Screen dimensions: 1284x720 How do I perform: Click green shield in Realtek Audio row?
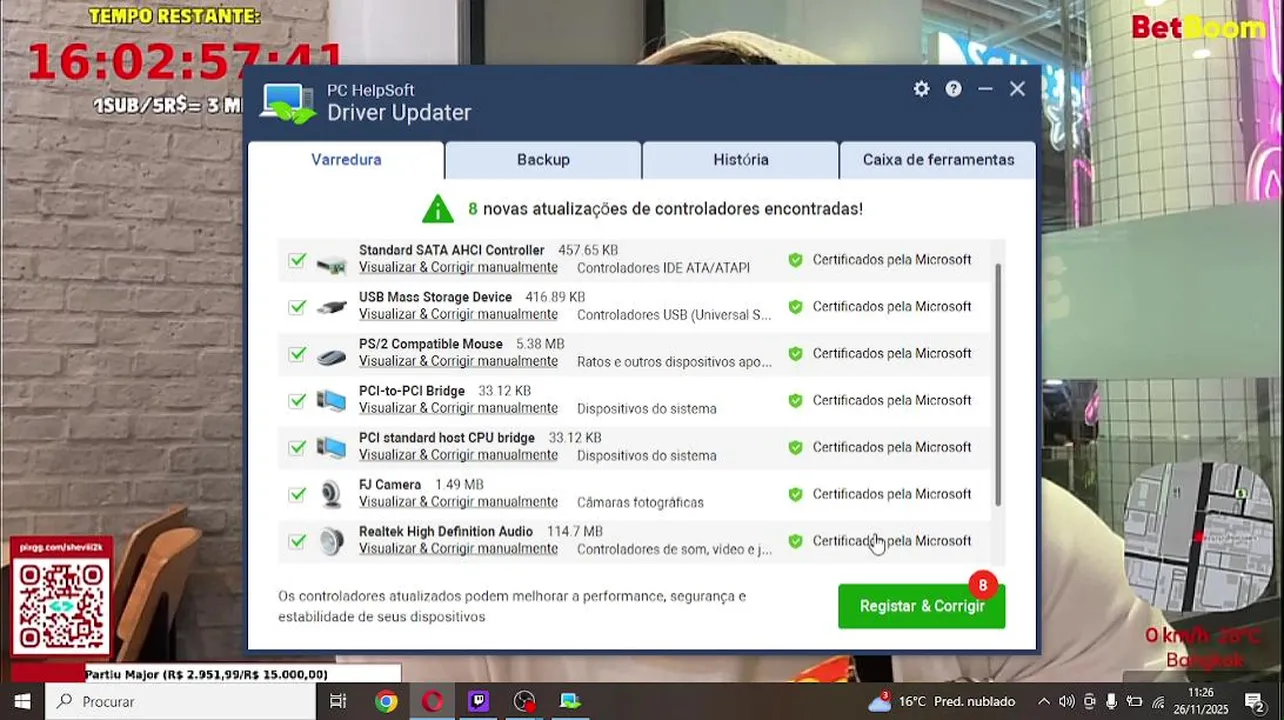pyautogui.click(x=795, y=541)
